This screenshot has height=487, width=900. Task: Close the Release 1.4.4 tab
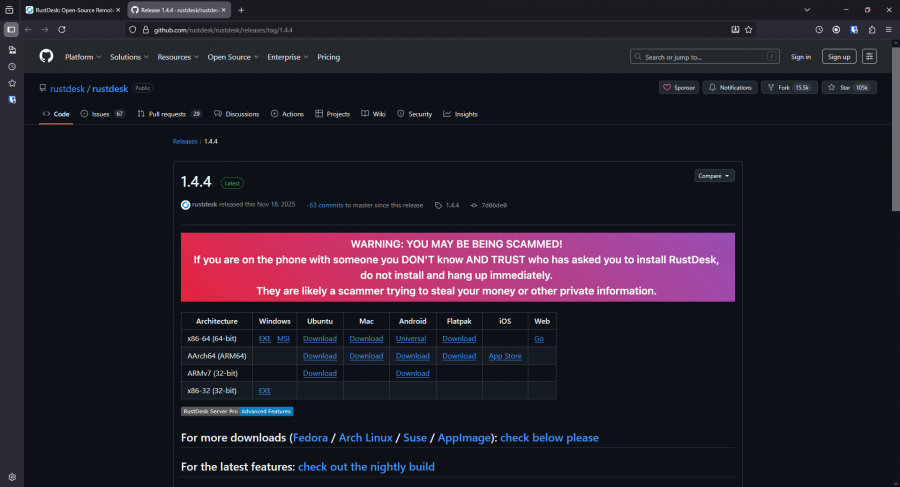pos(224,10)
